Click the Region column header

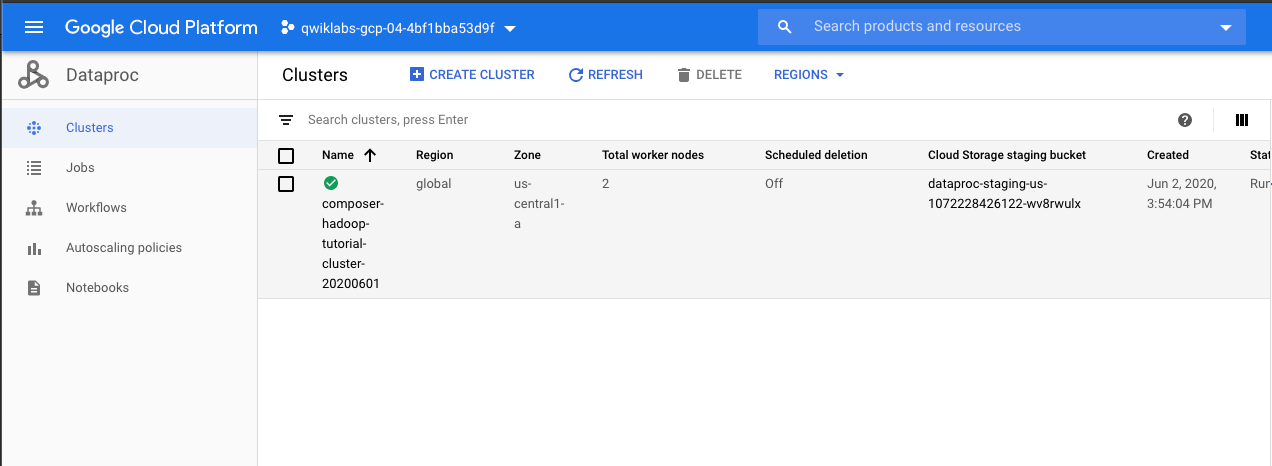(435, 155)
